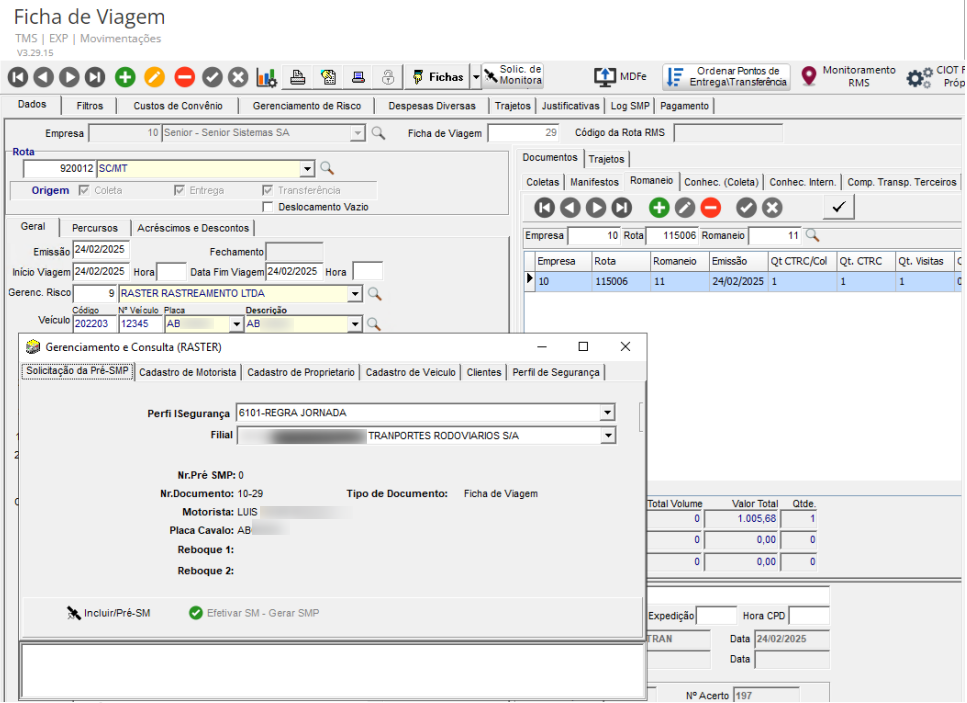The height and width of the screenshot is (703, 967).
Task: Search Romaneio with magnifier icon
Action: pos(812,235)
